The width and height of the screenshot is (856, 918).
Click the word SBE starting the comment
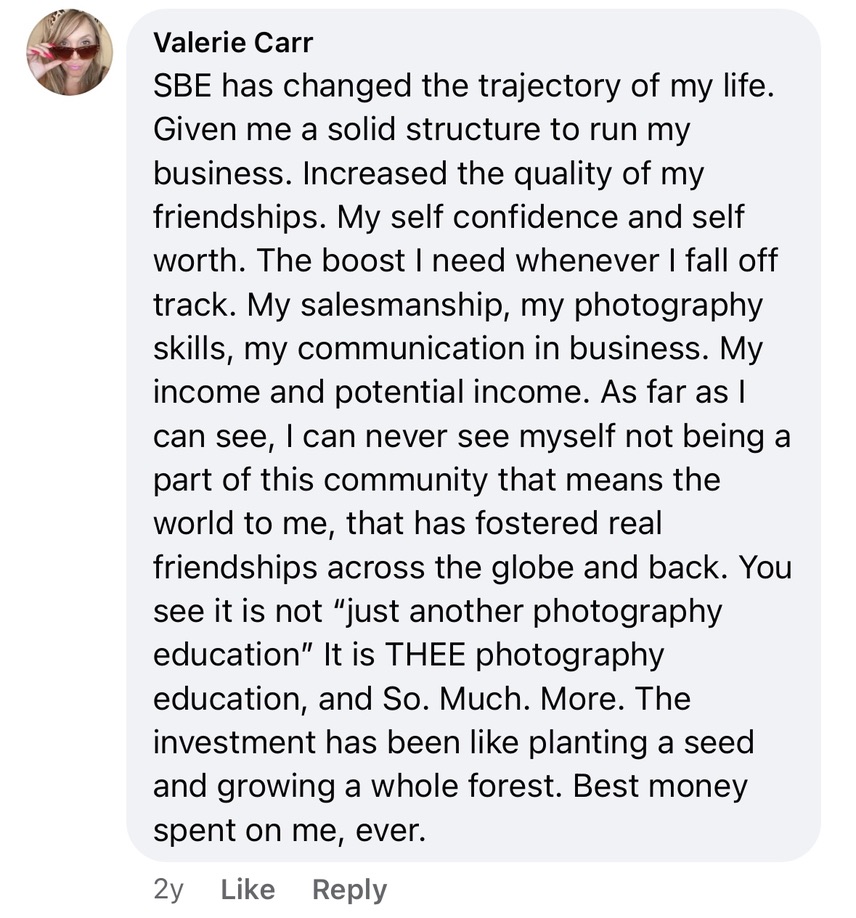(x=182, y=87)
